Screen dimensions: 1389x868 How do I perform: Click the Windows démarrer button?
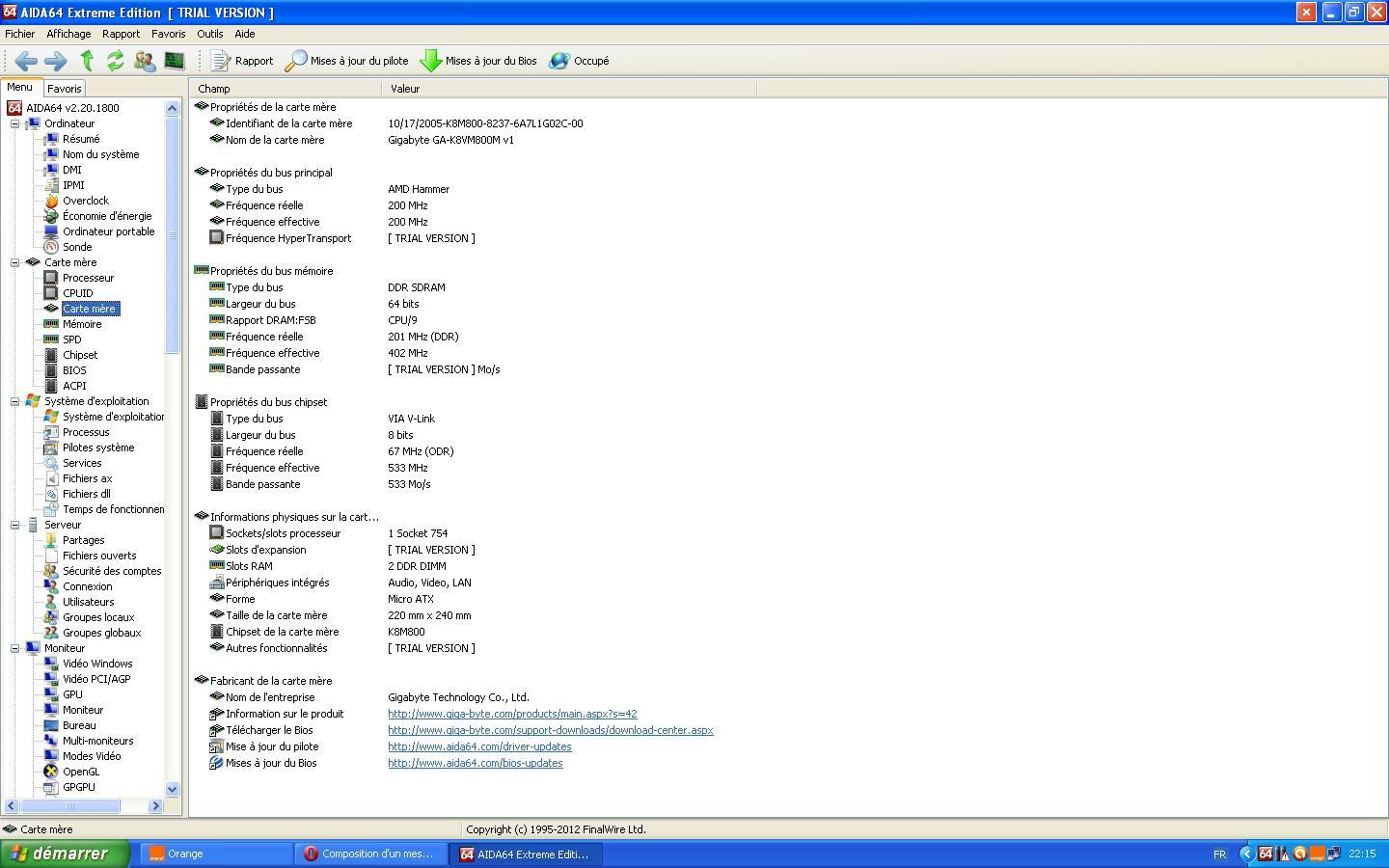(x=65, y=854)
